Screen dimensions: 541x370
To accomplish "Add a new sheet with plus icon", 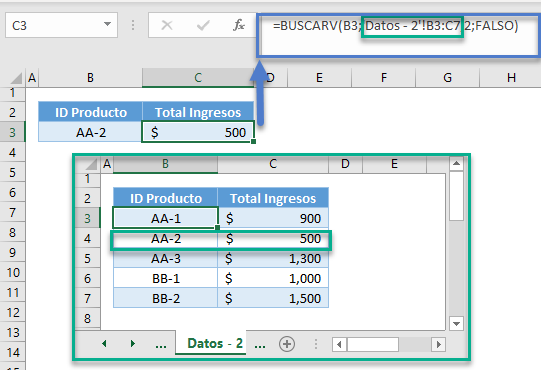I will click(287, 344).
